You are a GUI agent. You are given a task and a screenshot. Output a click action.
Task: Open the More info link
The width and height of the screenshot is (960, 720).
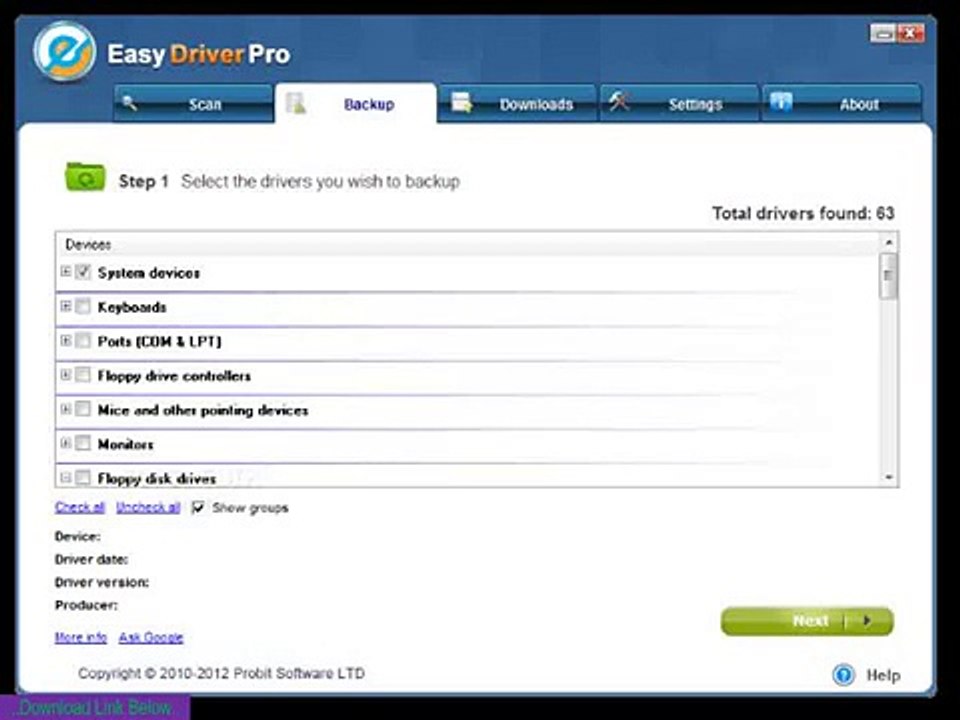point(81,637)
